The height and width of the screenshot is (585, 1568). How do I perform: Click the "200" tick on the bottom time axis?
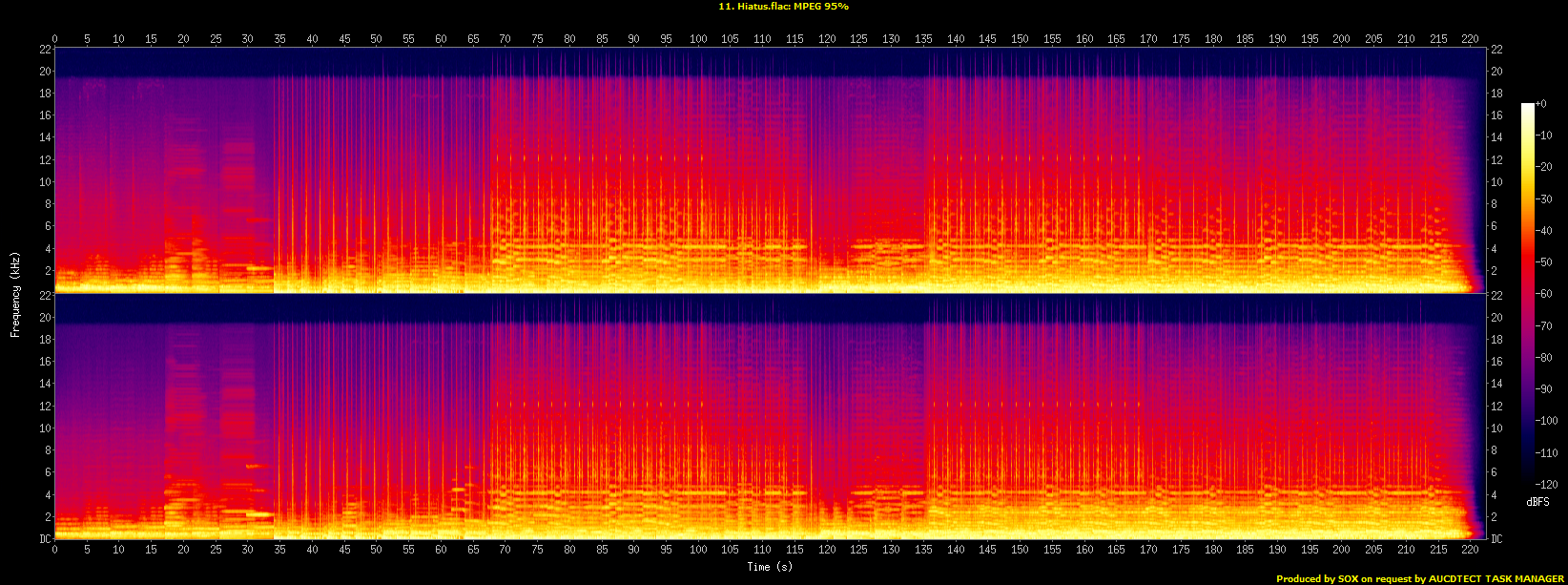pyautogui.click(x=1341, y=549)
